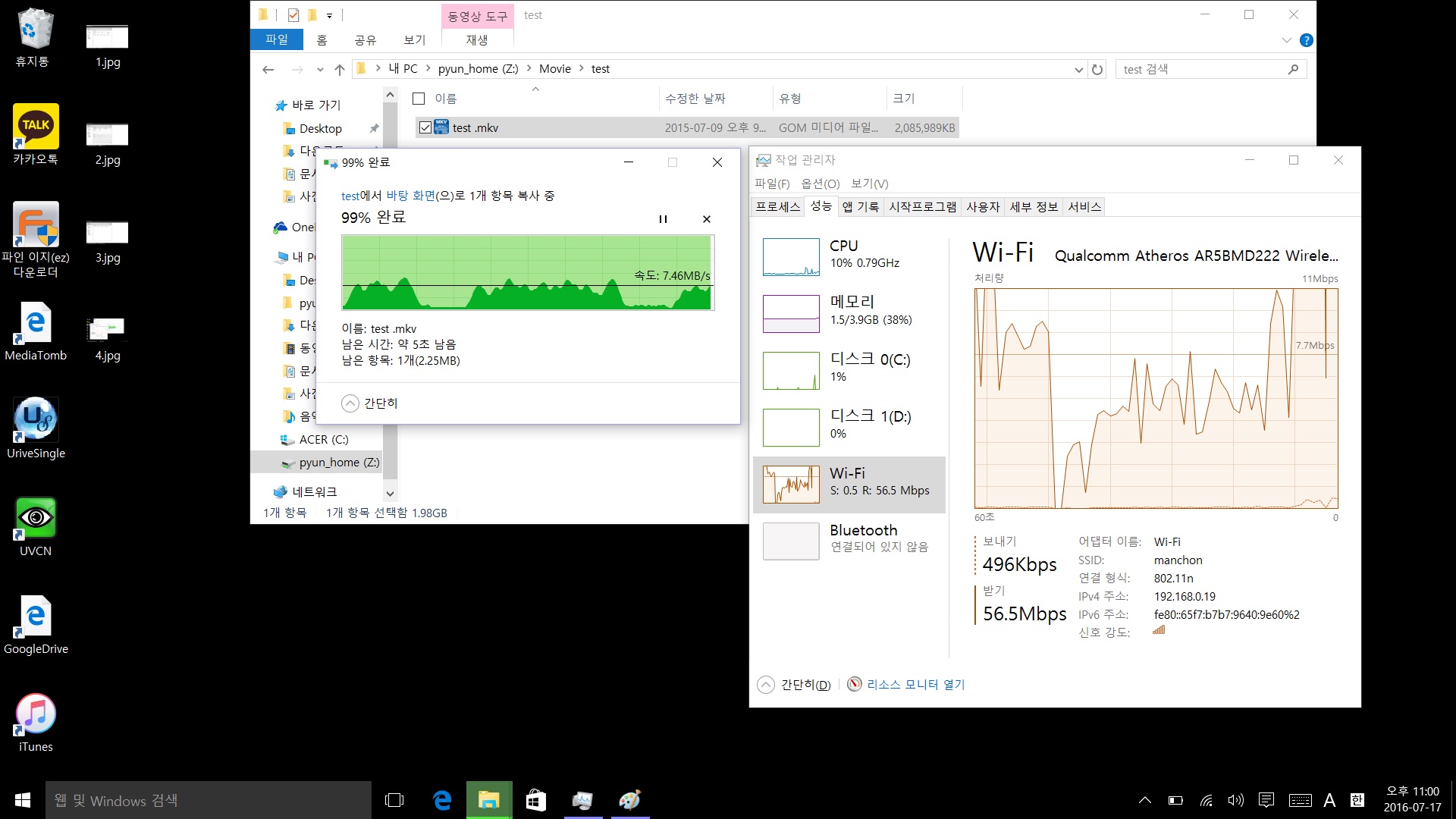
Task: Cancel the file copy with inner X
Action: [707, 219]
